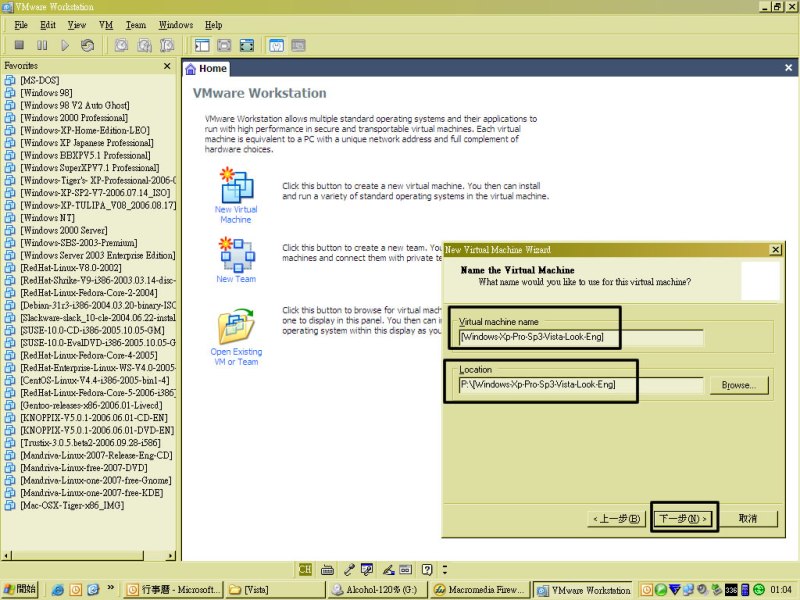800x600 pixels.
Task: Click the Virtual machine name field
Action: coord(580,337)
